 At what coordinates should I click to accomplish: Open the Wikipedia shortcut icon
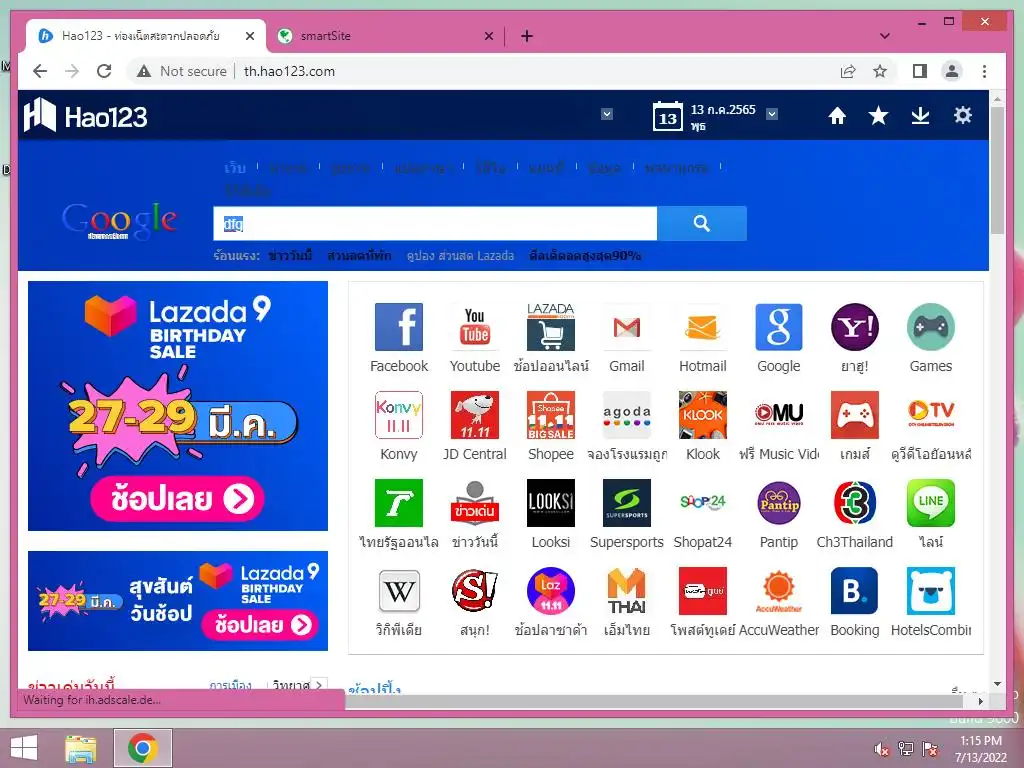coord(398,591)
